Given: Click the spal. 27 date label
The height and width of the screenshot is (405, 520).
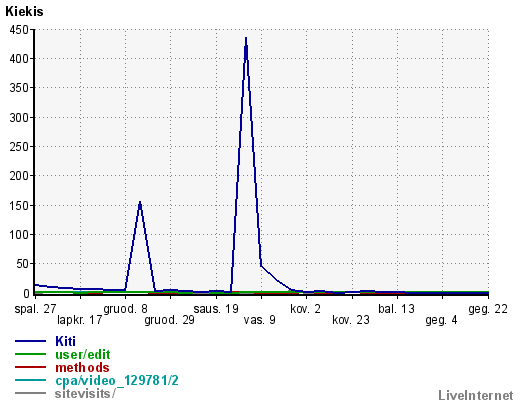Looking at the screenshot, I should [35, 309].
